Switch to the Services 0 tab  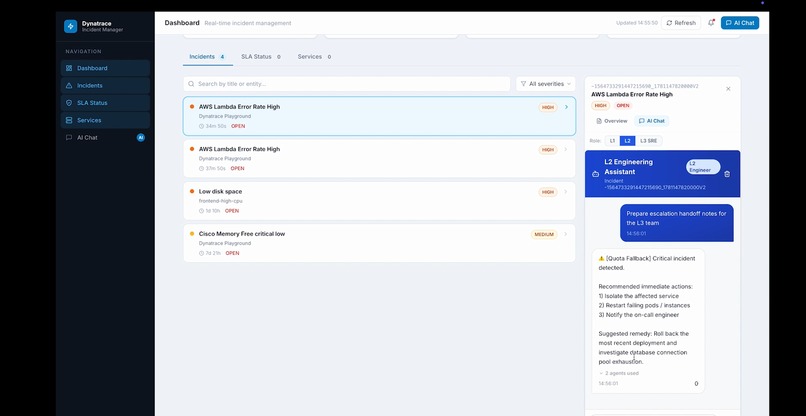click(314, 57)
